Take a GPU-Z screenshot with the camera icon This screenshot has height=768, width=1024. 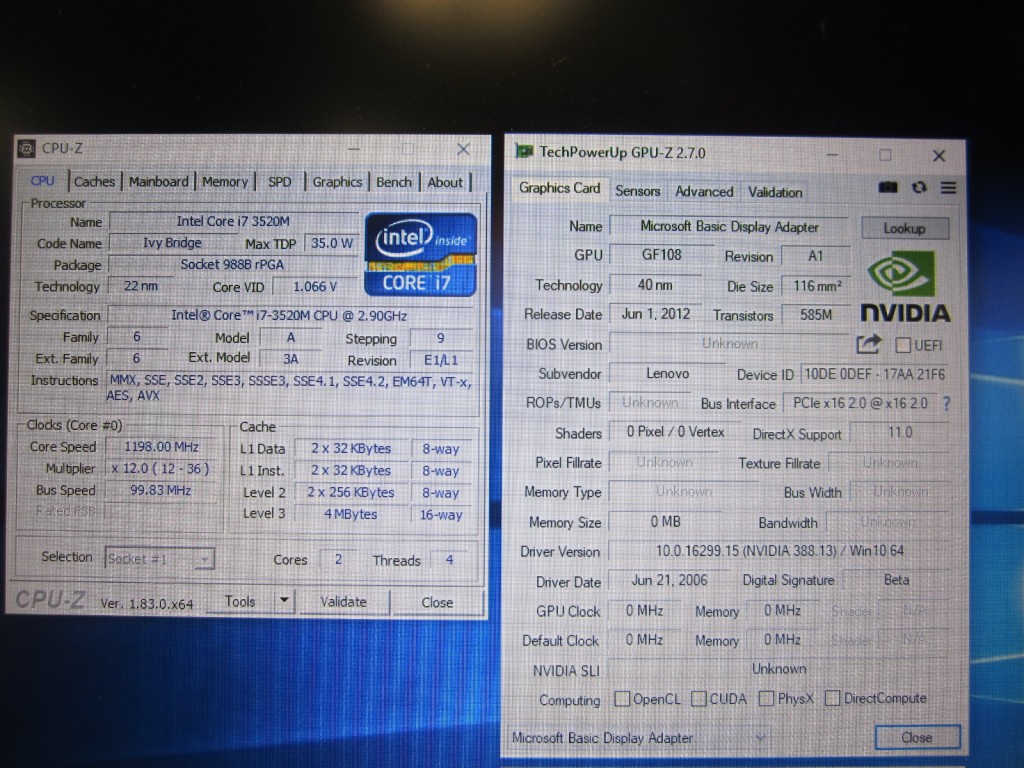pos(888,187)
